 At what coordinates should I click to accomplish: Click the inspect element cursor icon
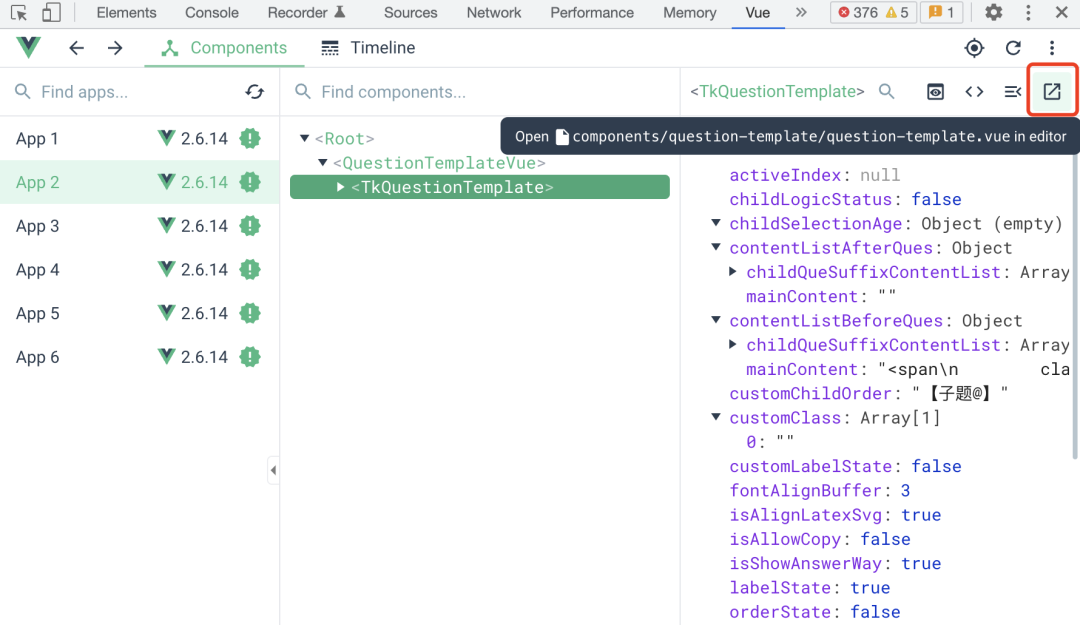[x=19, y=13]
